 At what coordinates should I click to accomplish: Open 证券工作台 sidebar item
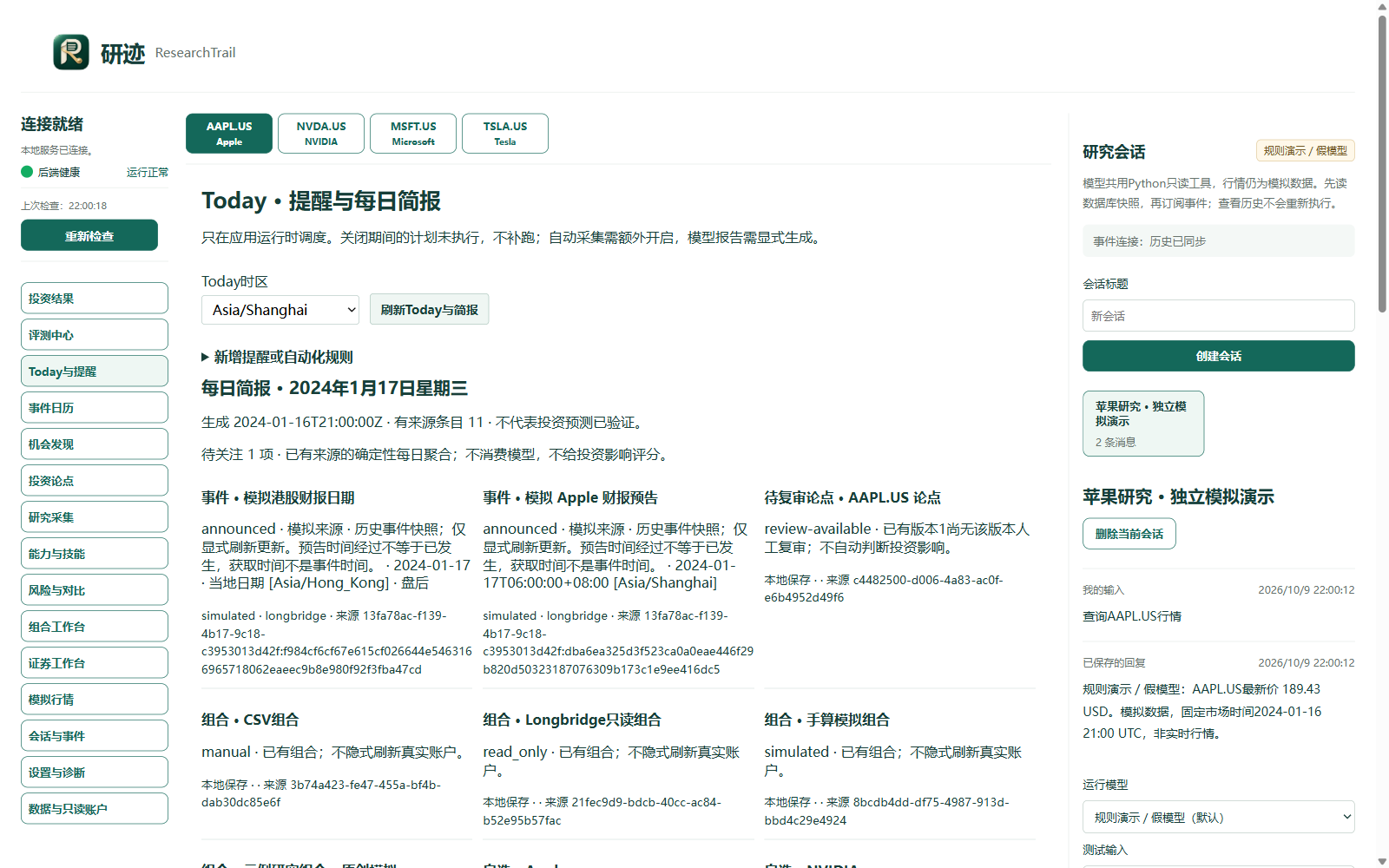click(x=95, y=662)
